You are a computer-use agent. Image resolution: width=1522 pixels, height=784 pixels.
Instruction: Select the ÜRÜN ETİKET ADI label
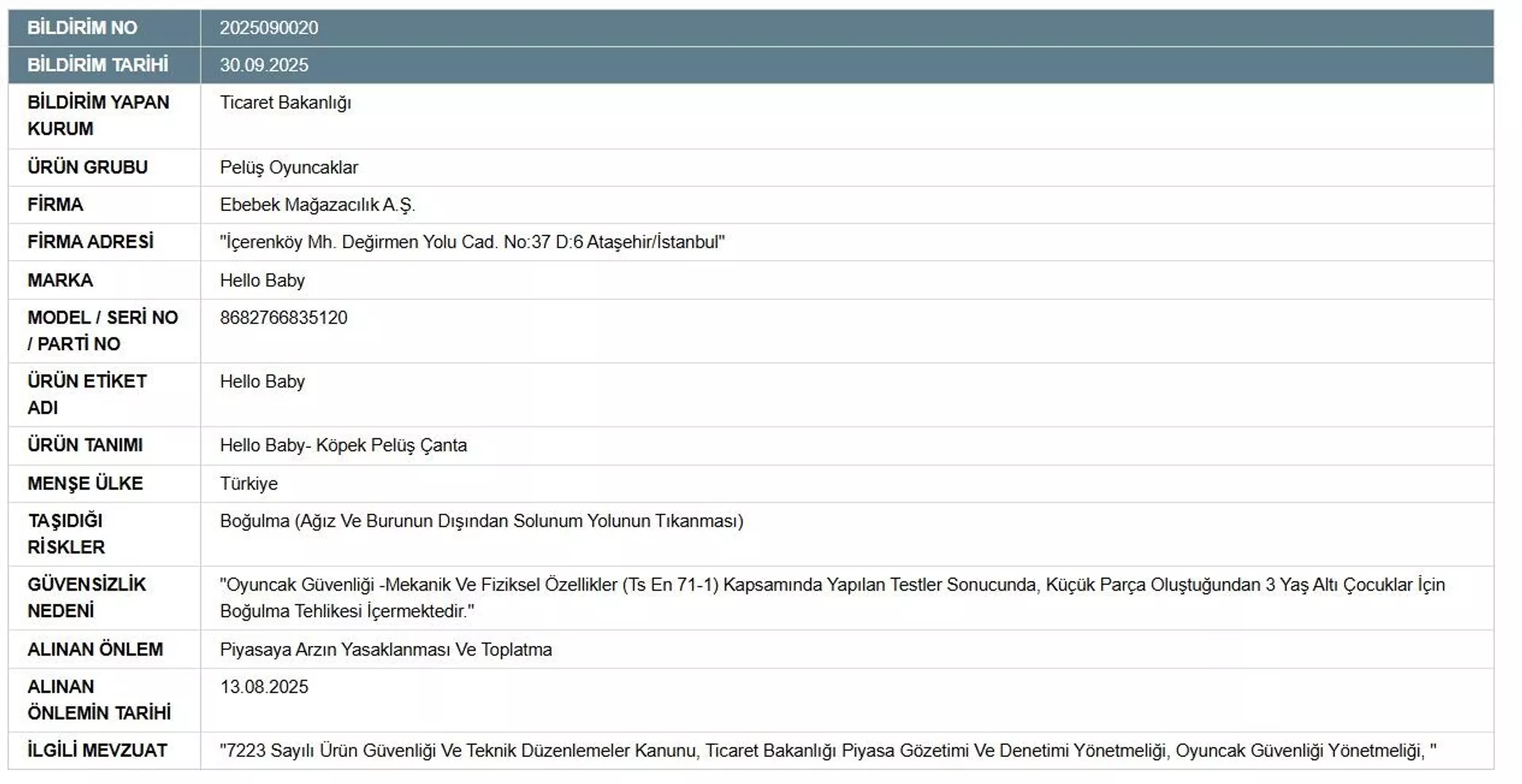tap(86, 394)
